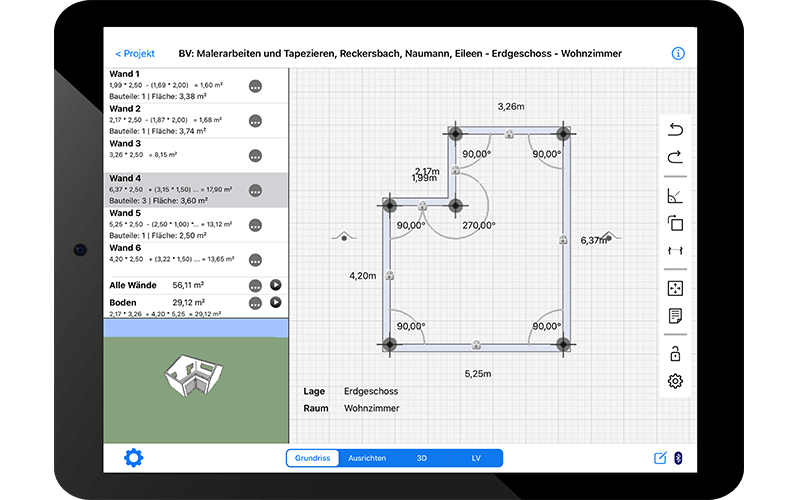Select the top wall midpoint handle
Image resolution: width=800 pixels, height=500 pixels.
point(509,134)
